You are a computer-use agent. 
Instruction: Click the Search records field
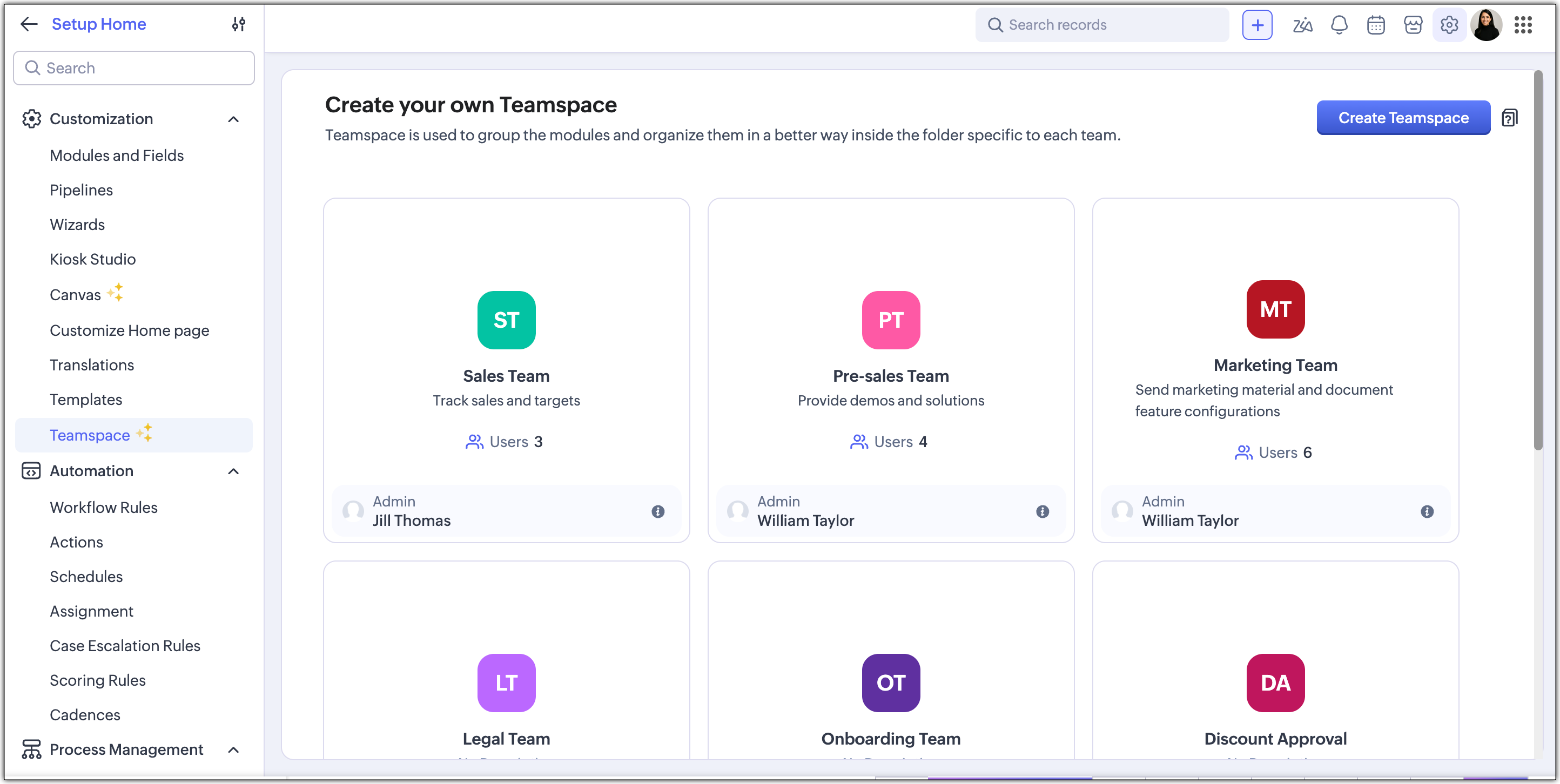1102,25
